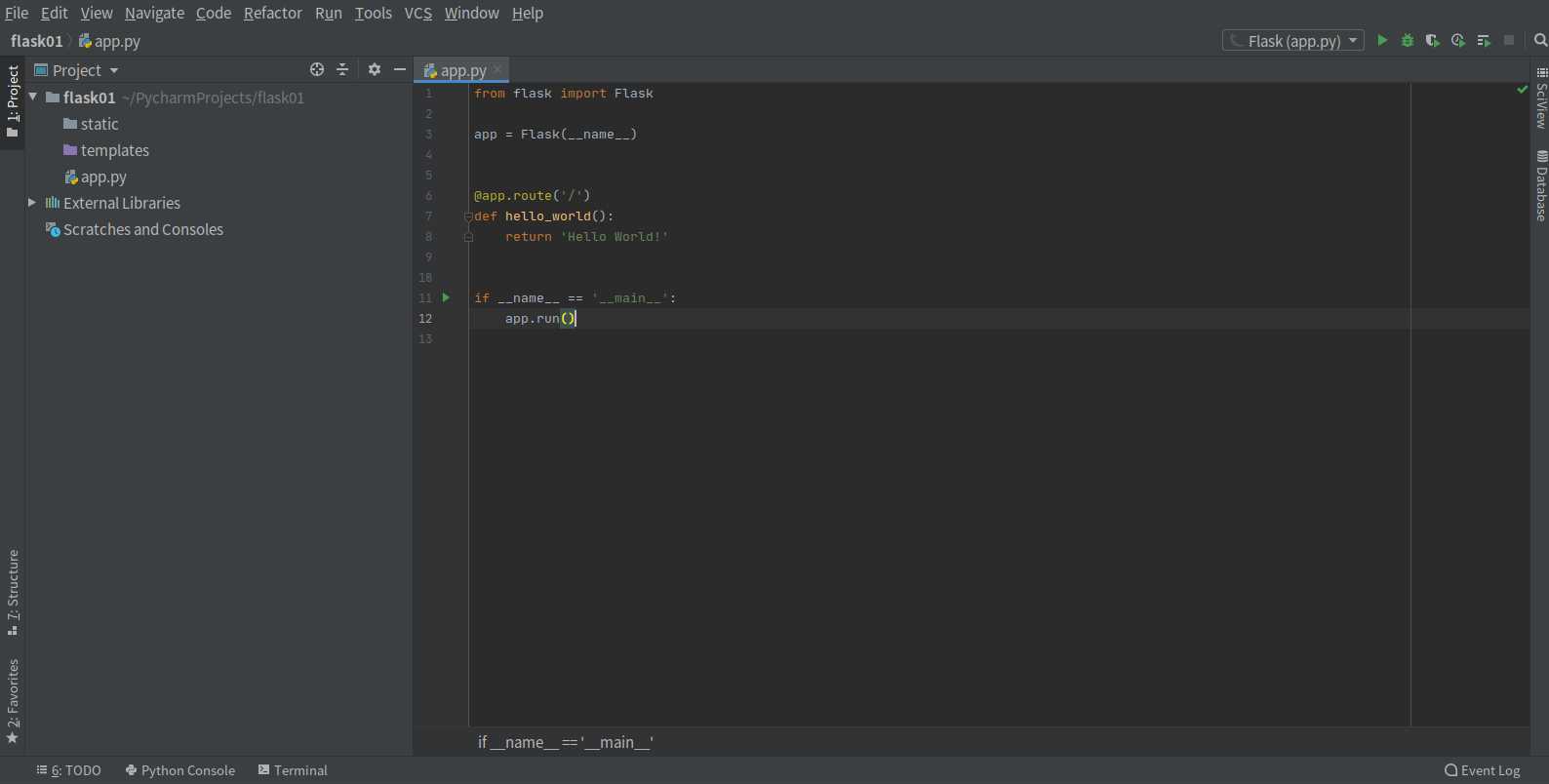The height and width of the screenshot is (784, 1549).
Task: Toggle the Structure tool window
Action: (x=13, y=593)
